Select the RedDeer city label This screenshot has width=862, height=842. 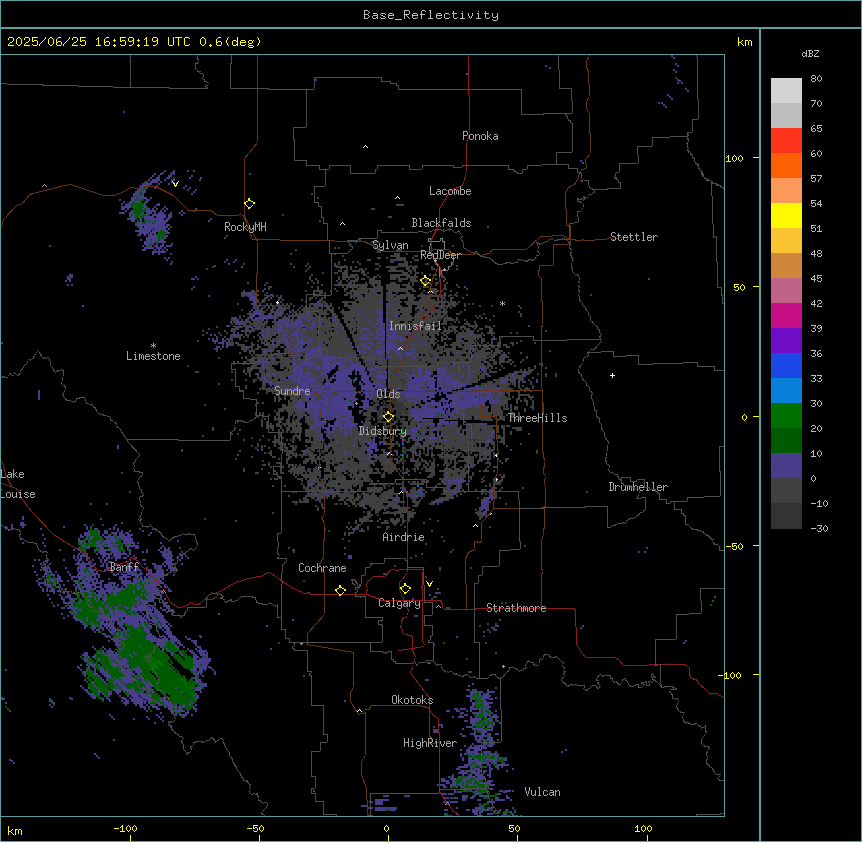(440, 255)
